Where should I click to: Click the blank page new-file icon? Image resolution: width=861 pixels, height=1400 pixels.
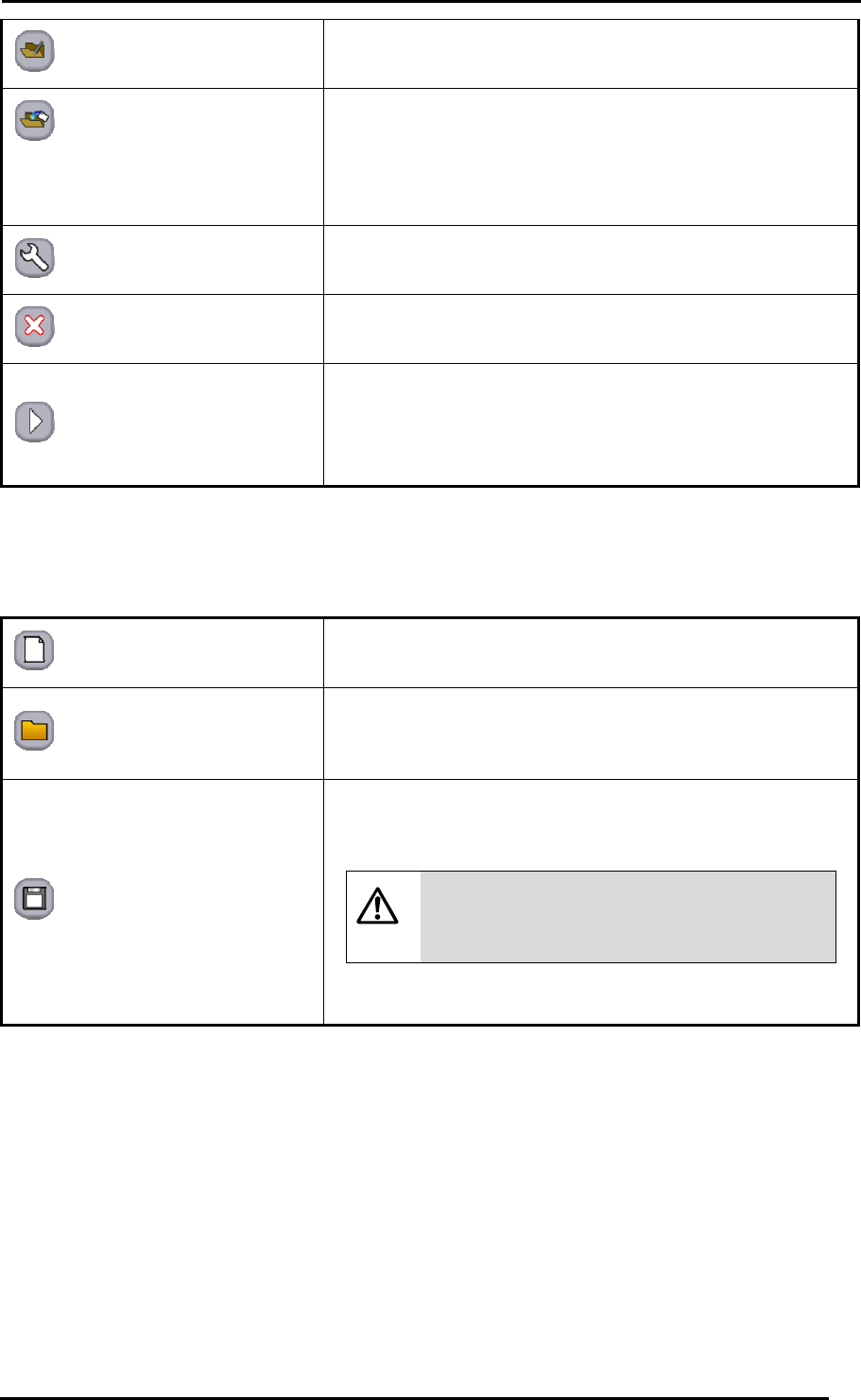tap(35, 651)
